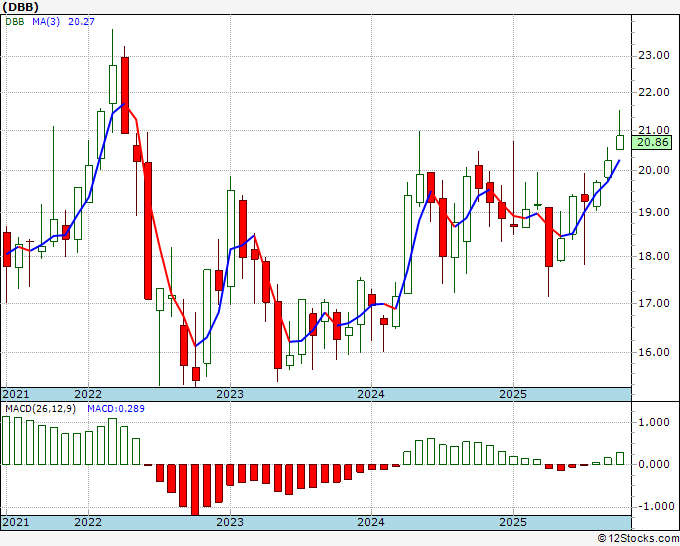The height and width of the screenshot is (546, 680).
Task: Click the current price tag 20.86
Action: [652, 142]
